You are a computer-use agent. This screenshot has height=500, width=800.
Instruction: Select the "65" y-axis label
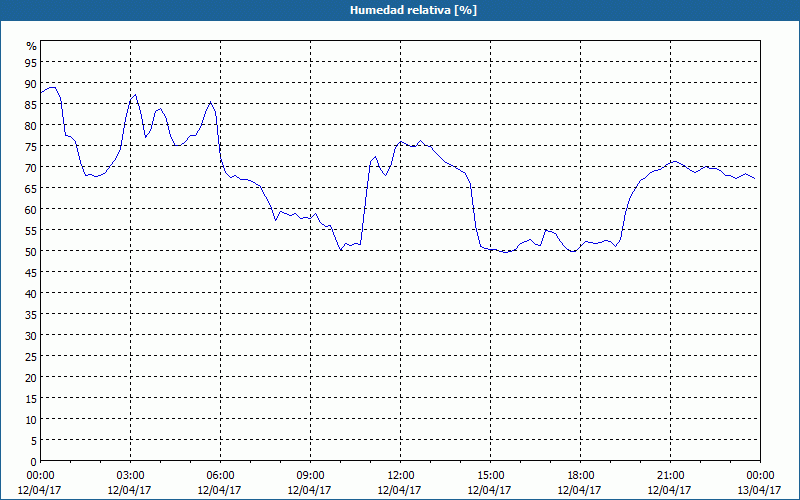(x=31, y=188)
